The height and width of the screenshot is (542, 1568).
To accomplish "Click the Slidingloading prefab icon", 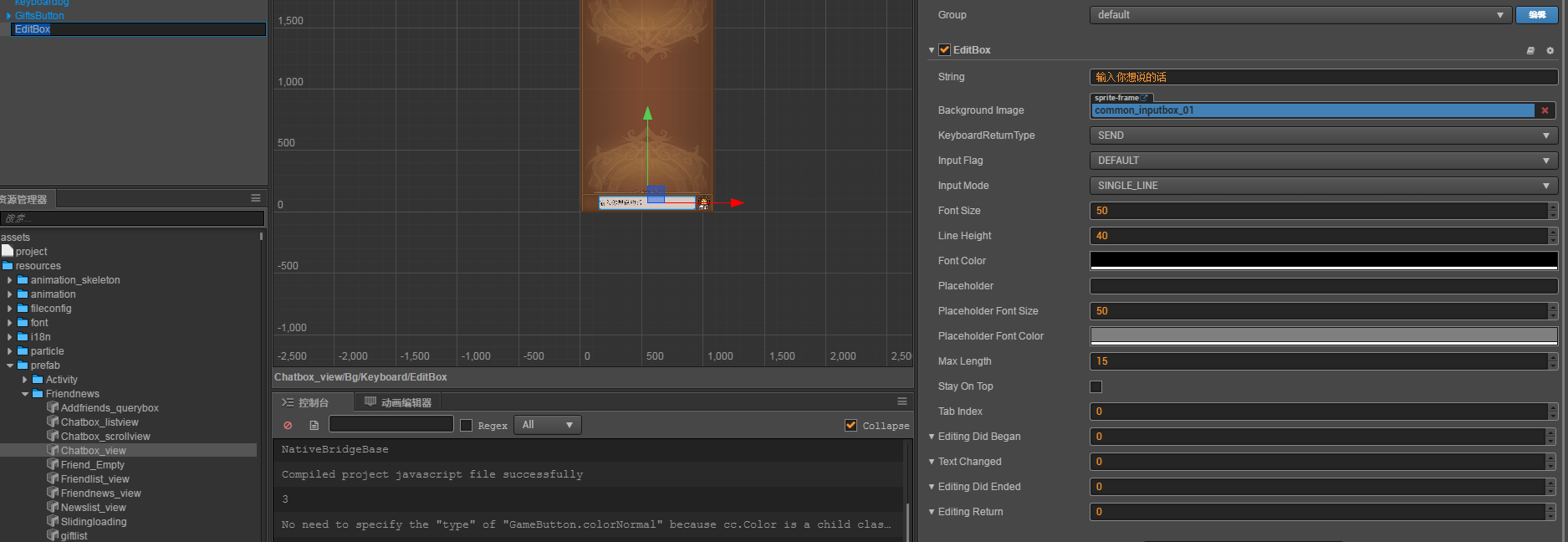I will (53, 521).
